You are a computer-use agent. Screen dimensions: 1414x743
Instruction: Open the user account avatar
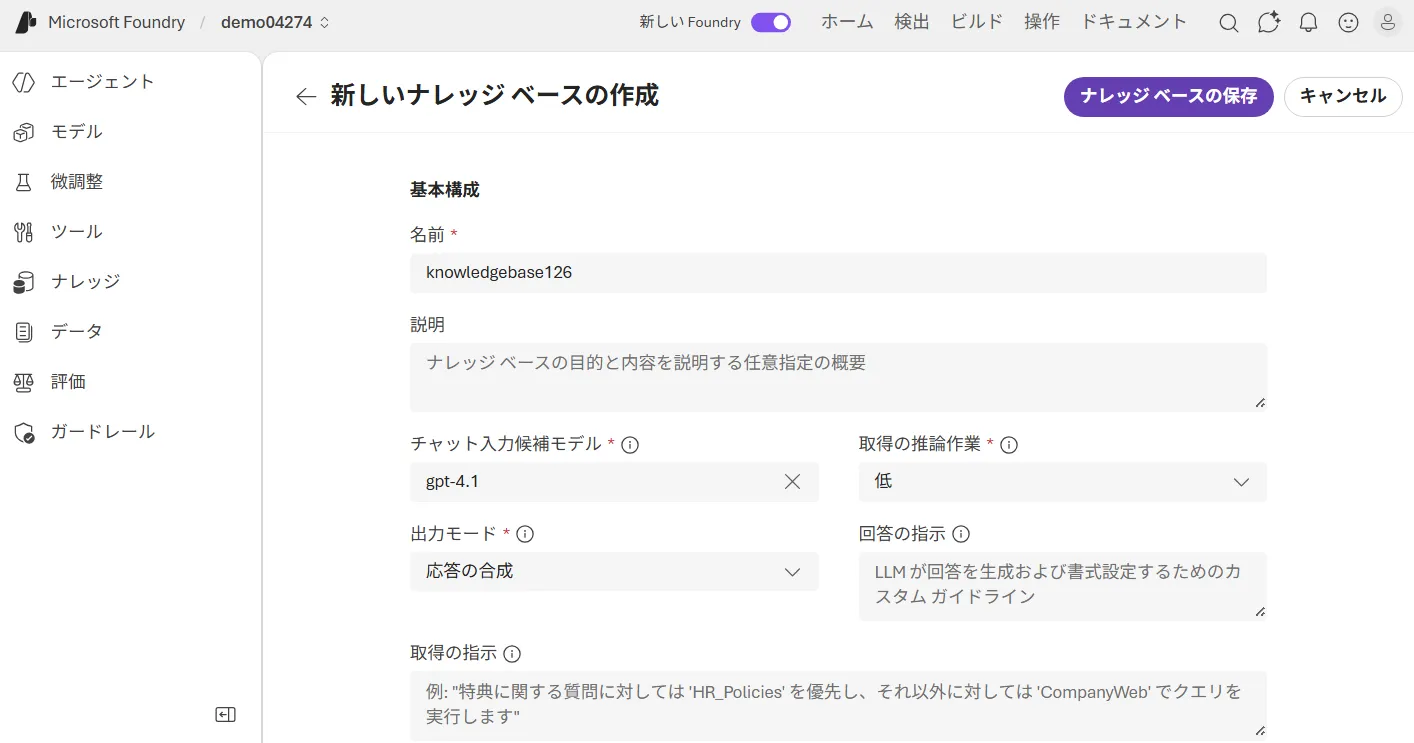click(1388, 22)
